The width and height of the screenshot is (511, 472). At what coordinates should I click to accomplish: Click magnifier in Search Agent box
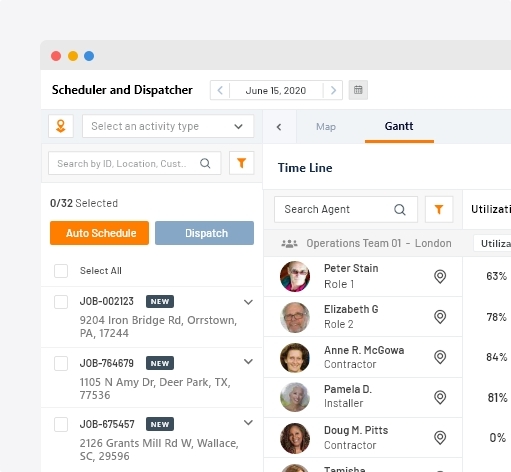point(400,210)
